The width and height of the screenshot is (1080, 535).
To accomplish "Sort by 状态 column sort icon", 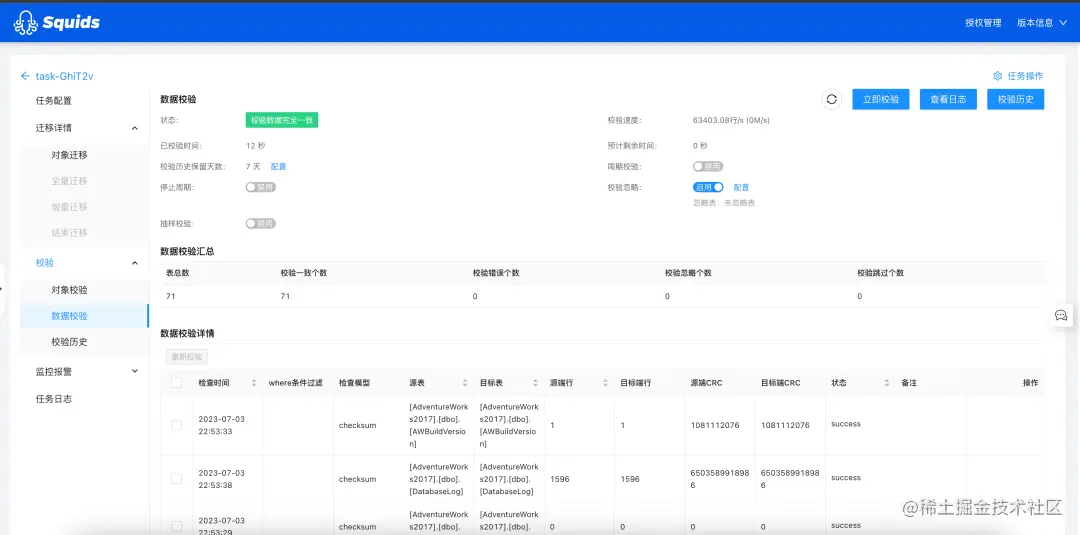I will (888, 383).
